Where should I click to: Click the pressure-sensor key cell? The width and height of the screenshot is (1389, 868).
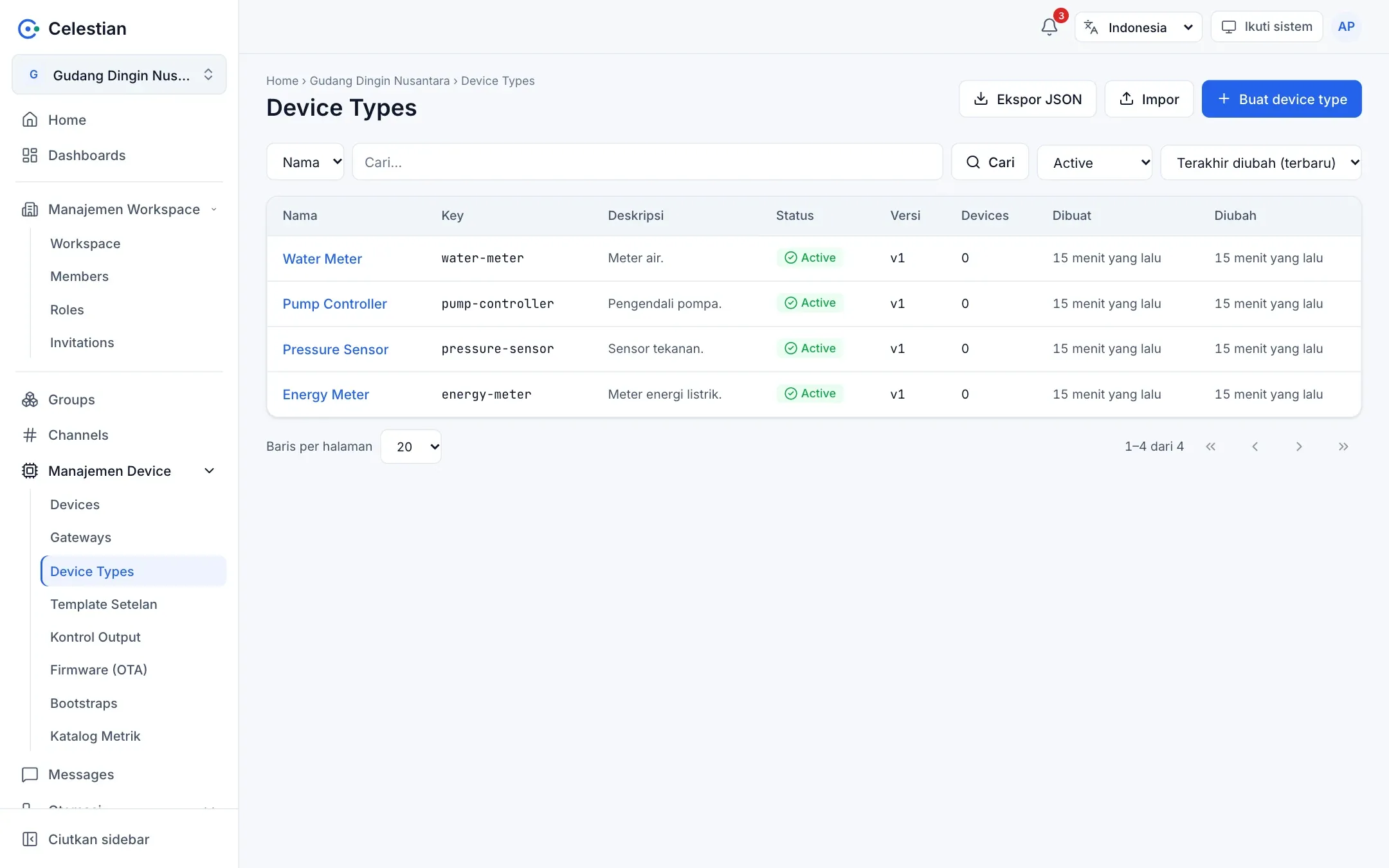click(x=497, y=348)
